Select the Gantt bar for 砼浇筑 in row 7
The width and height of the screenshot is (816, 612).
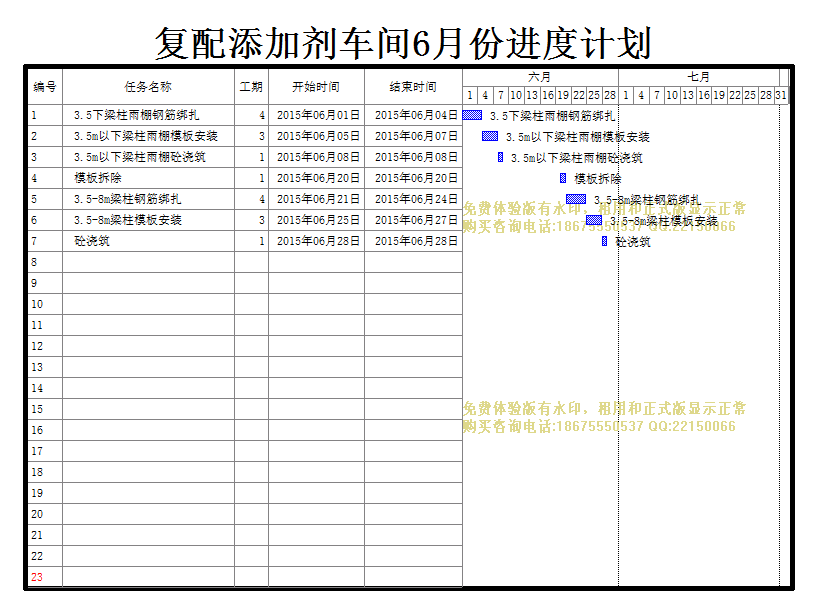tap(604, 241)
